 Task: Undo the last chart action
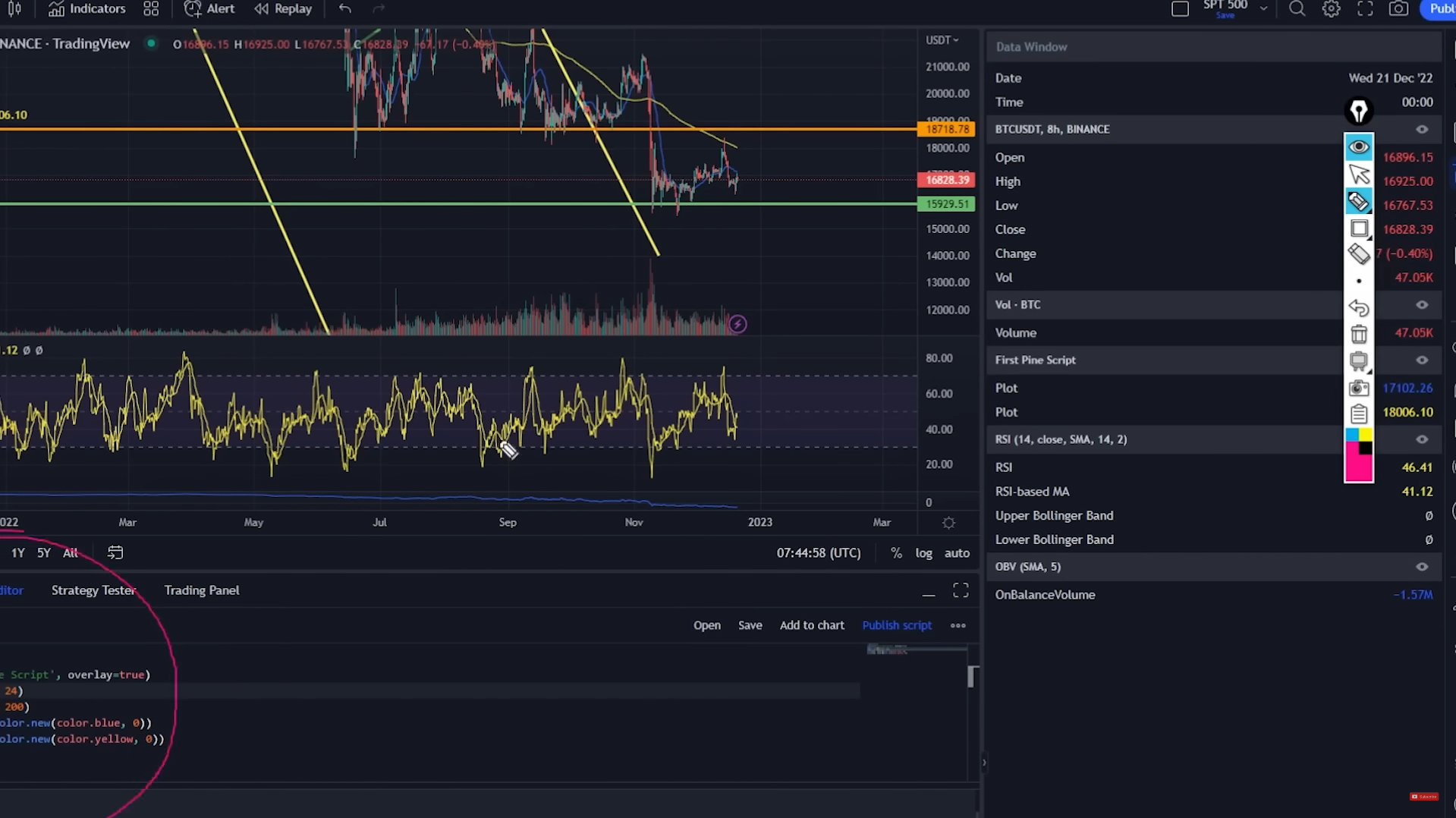click(345, 9)
